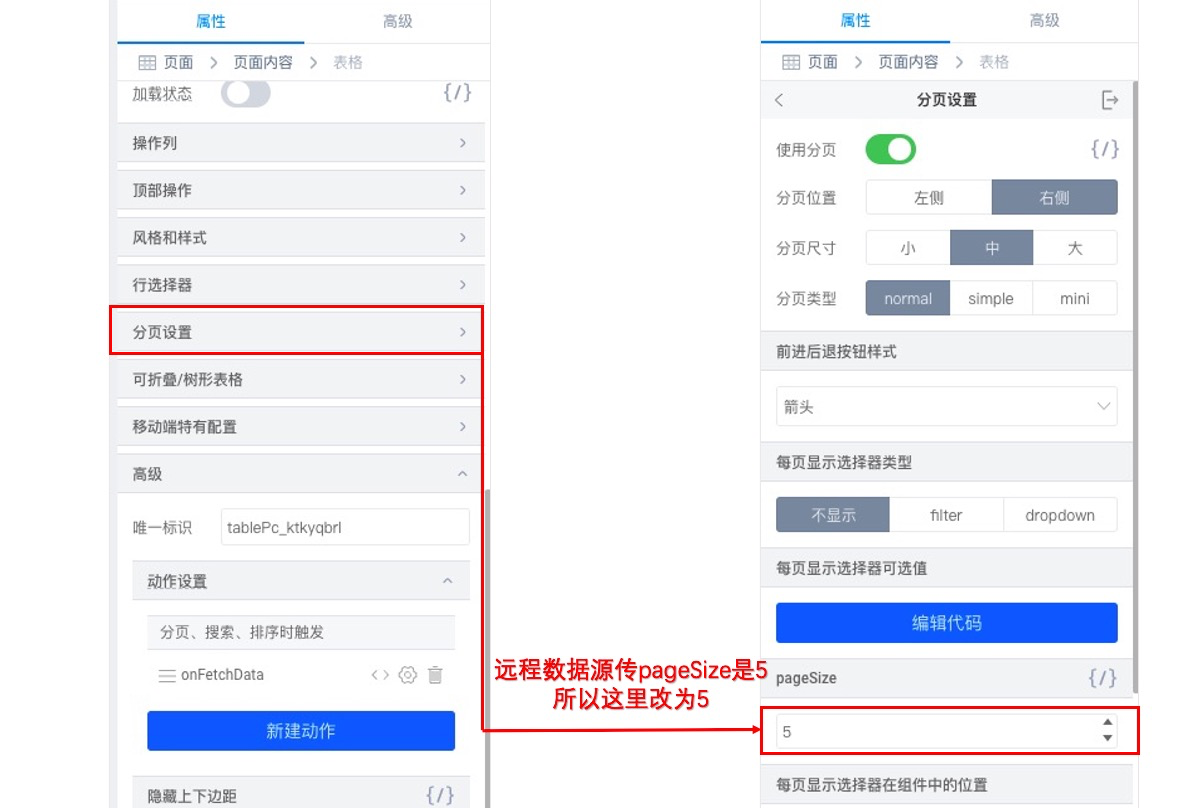Click the 编辑代码 button

click(x=946, y=623)
